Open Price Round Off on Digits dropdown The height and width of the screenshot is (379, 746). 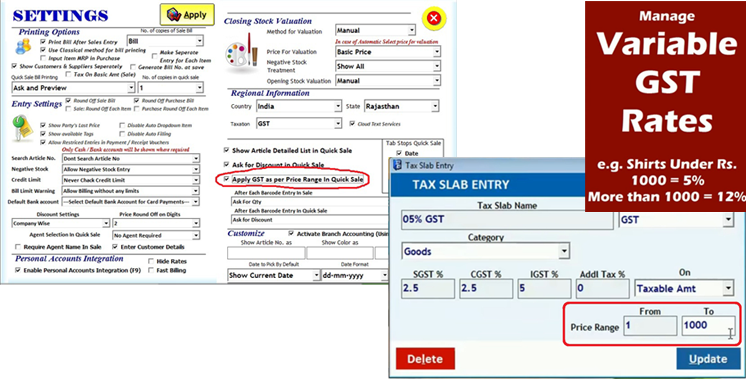(x=156, y=223)
